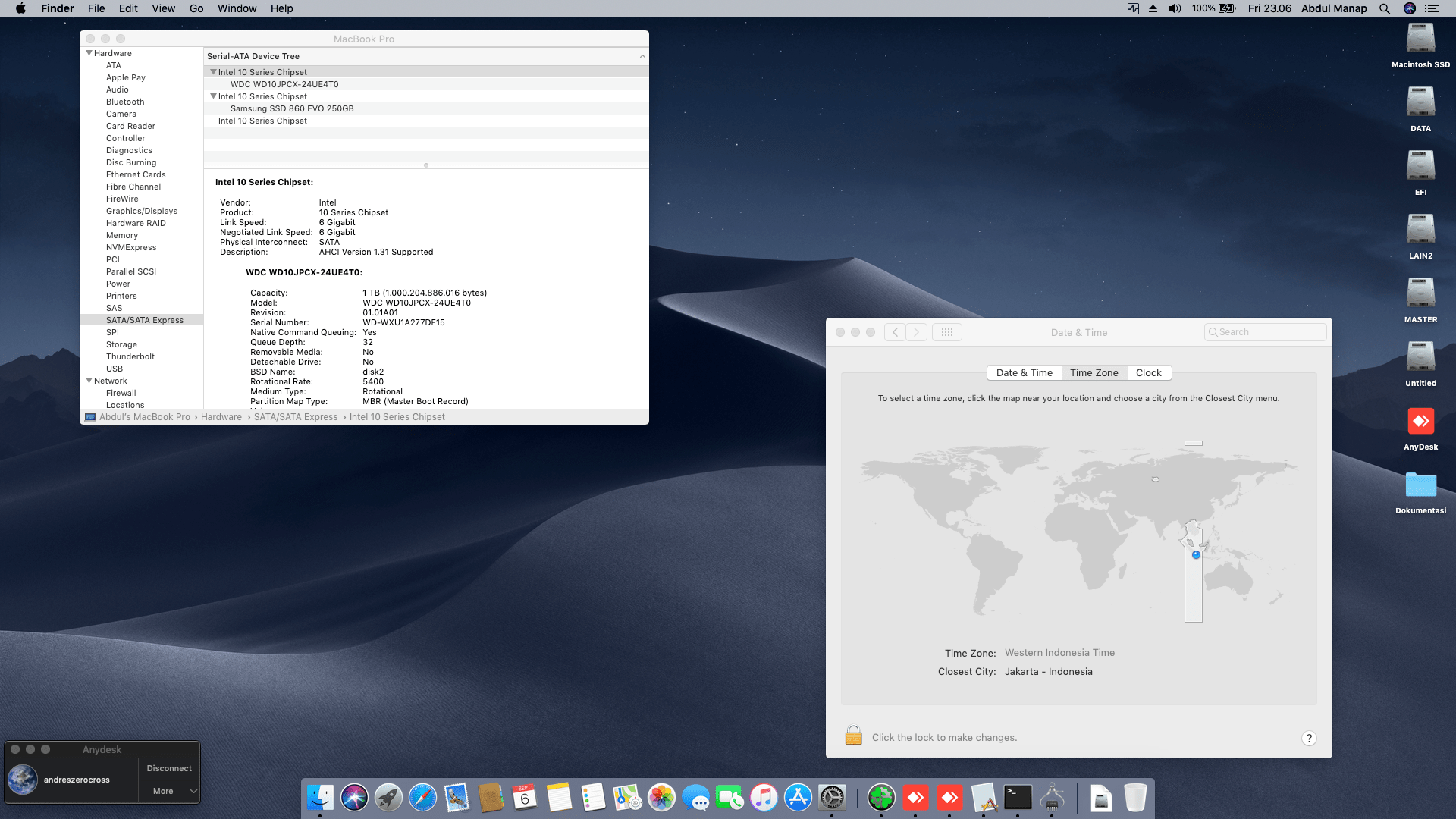Click Show All grid icon in preferences
This screenshot has height=819, width=1456.
946,332
